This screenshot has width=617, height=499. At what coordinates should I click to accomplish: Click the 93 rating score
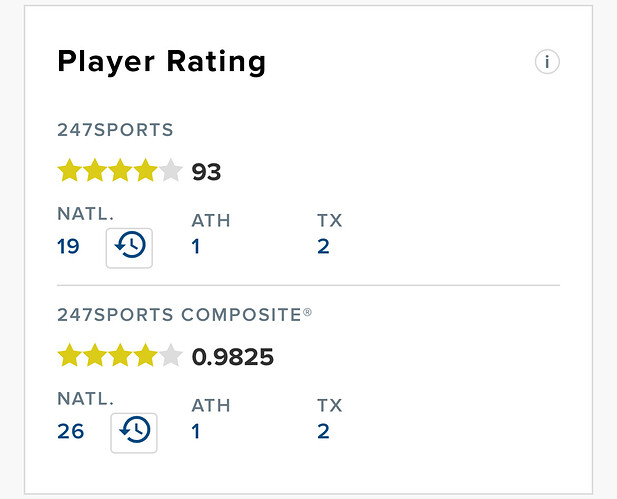click(206, 172)
